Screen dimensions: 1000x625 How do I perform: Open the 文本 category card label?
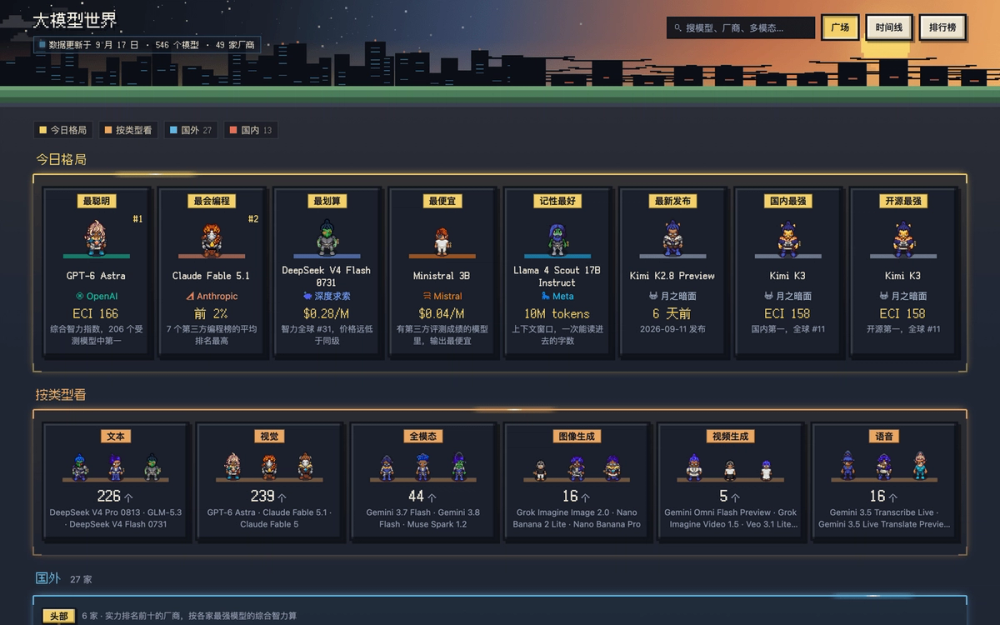coord(115,436)
